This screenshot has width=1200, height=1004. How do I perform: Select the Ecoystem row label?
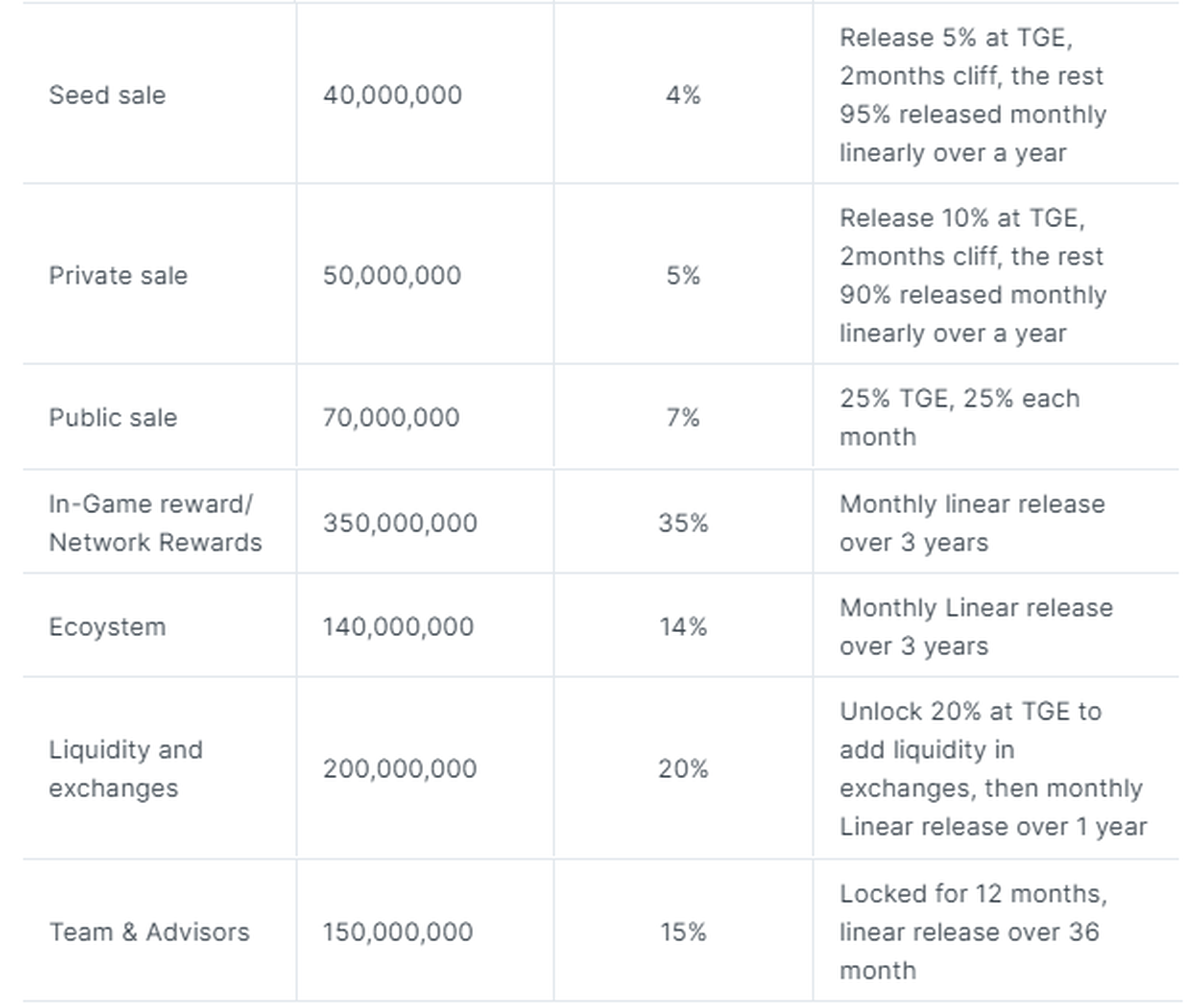coord(107,627)
